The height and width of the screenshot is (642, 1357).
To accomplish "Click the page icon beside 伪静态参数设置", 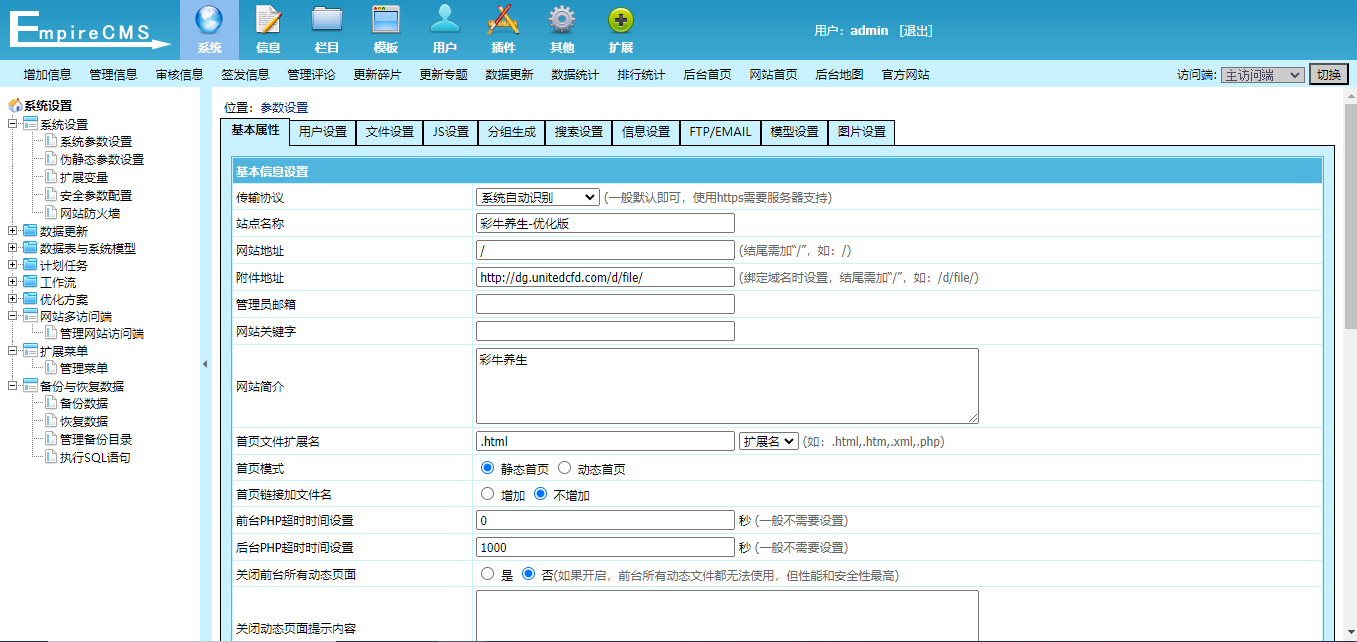I will [51, 159].
